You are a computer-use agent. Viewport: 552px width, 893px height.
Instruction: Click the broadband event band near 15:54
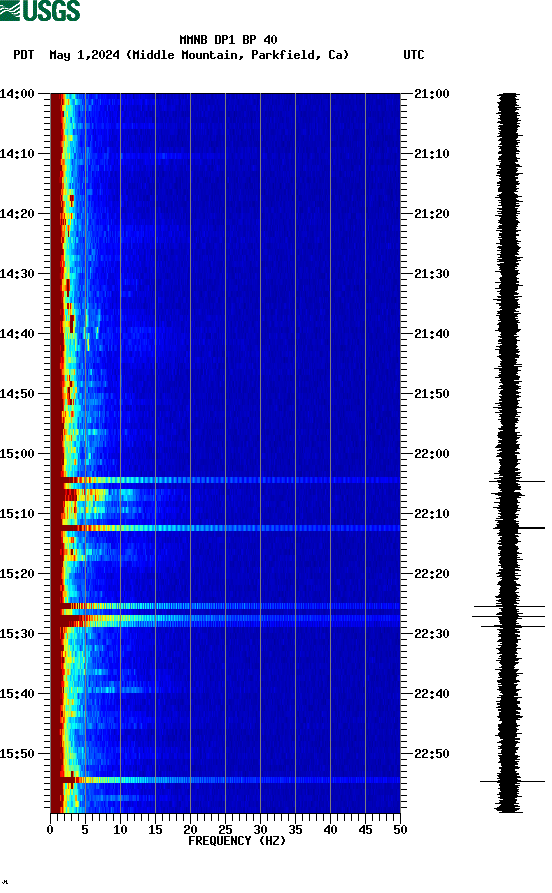(x=226, y=780)
